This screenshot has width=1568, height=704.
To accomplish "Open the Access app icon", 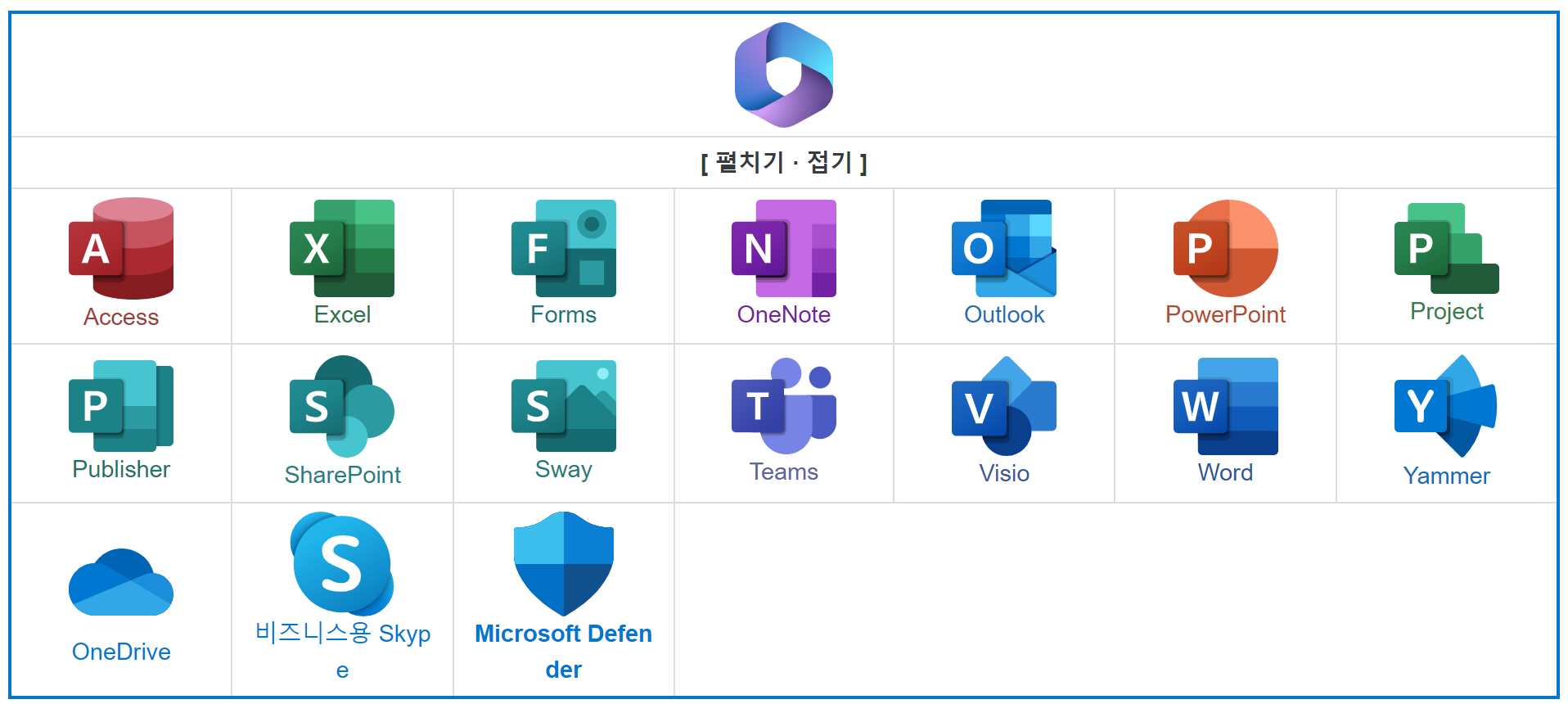I will coord(121,248).
